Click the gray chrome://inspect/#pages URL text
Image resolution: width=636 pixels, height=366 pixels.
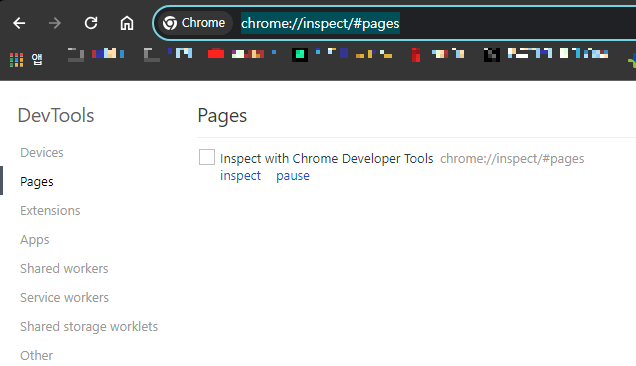point(512,158)
